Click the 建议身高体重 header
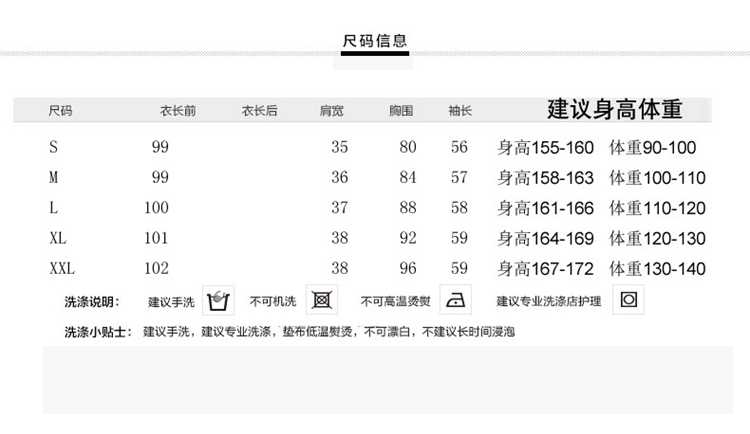The height and width of the screenshot is (434, 750). pos(615,110)
